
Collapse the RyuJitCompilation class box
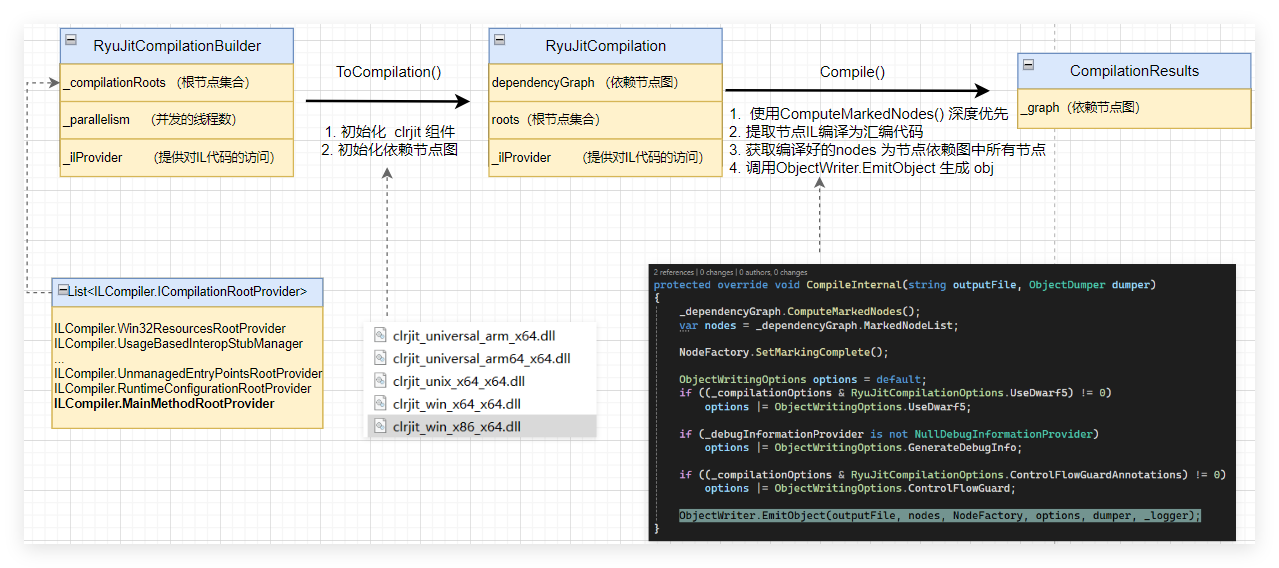[x=500, y=39]
